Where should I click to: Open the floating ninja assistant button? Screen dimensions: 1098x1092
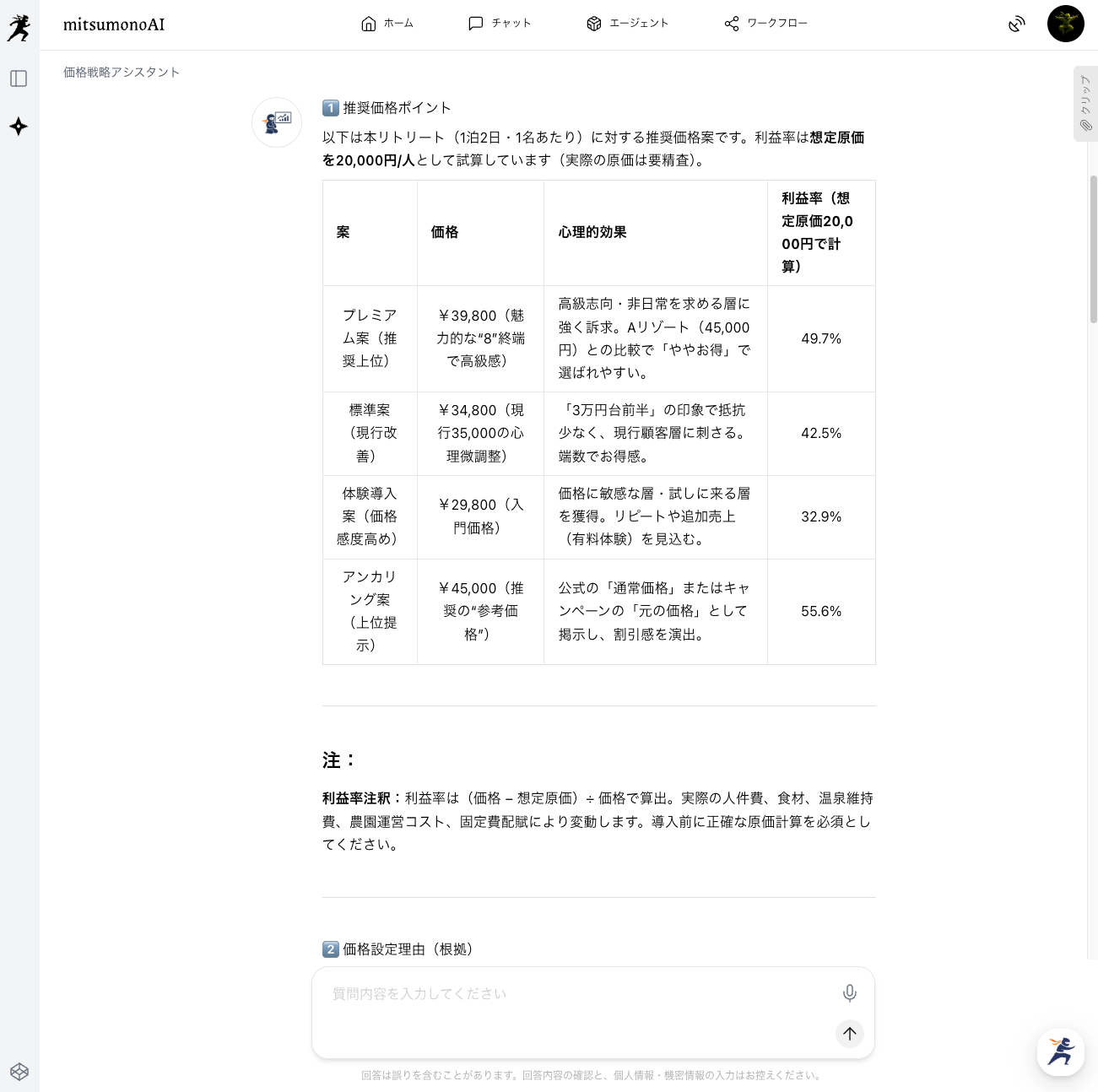1060,1051
